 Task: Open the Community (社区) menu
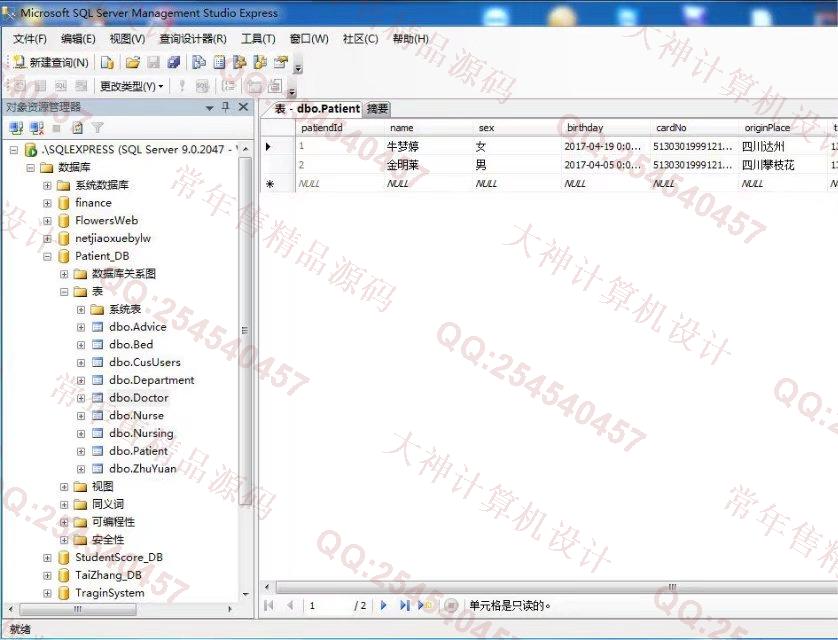click(360, 39)
